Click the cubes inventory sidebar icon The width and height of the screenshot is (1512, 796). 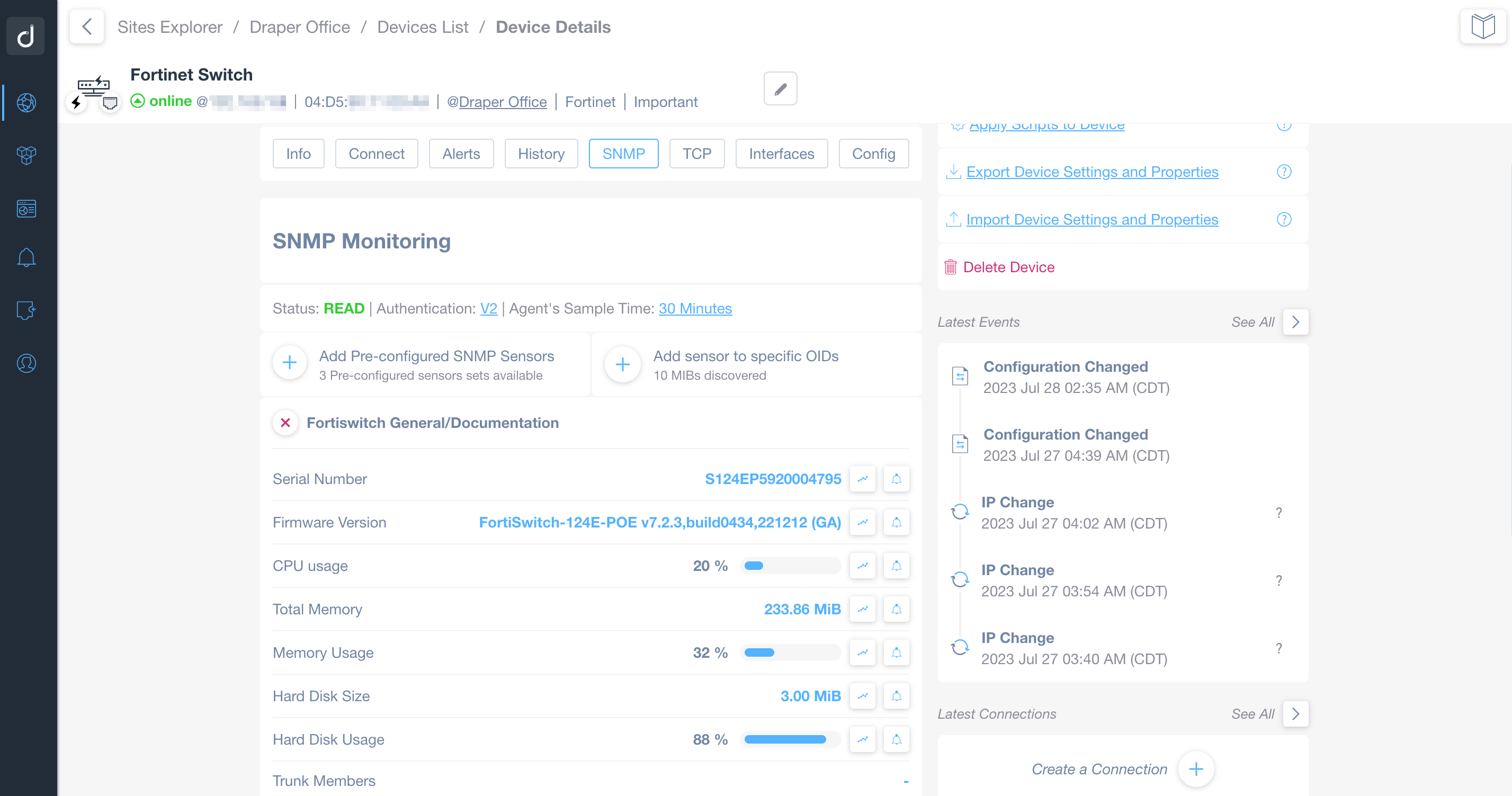pyautogui.click(x=26, y=155)
